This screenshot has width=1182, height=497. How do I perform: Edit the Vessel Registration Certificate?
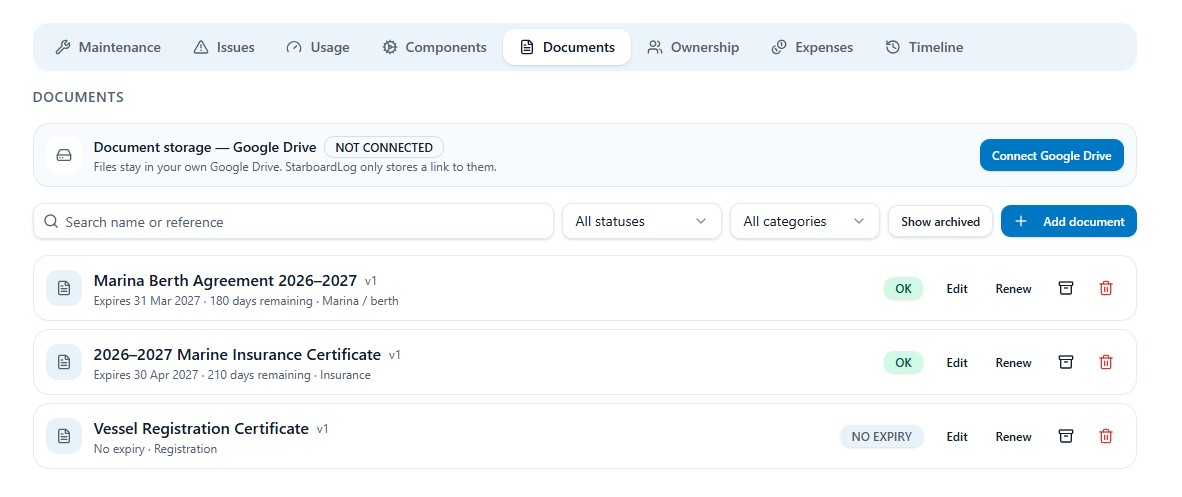click(957, 437)
